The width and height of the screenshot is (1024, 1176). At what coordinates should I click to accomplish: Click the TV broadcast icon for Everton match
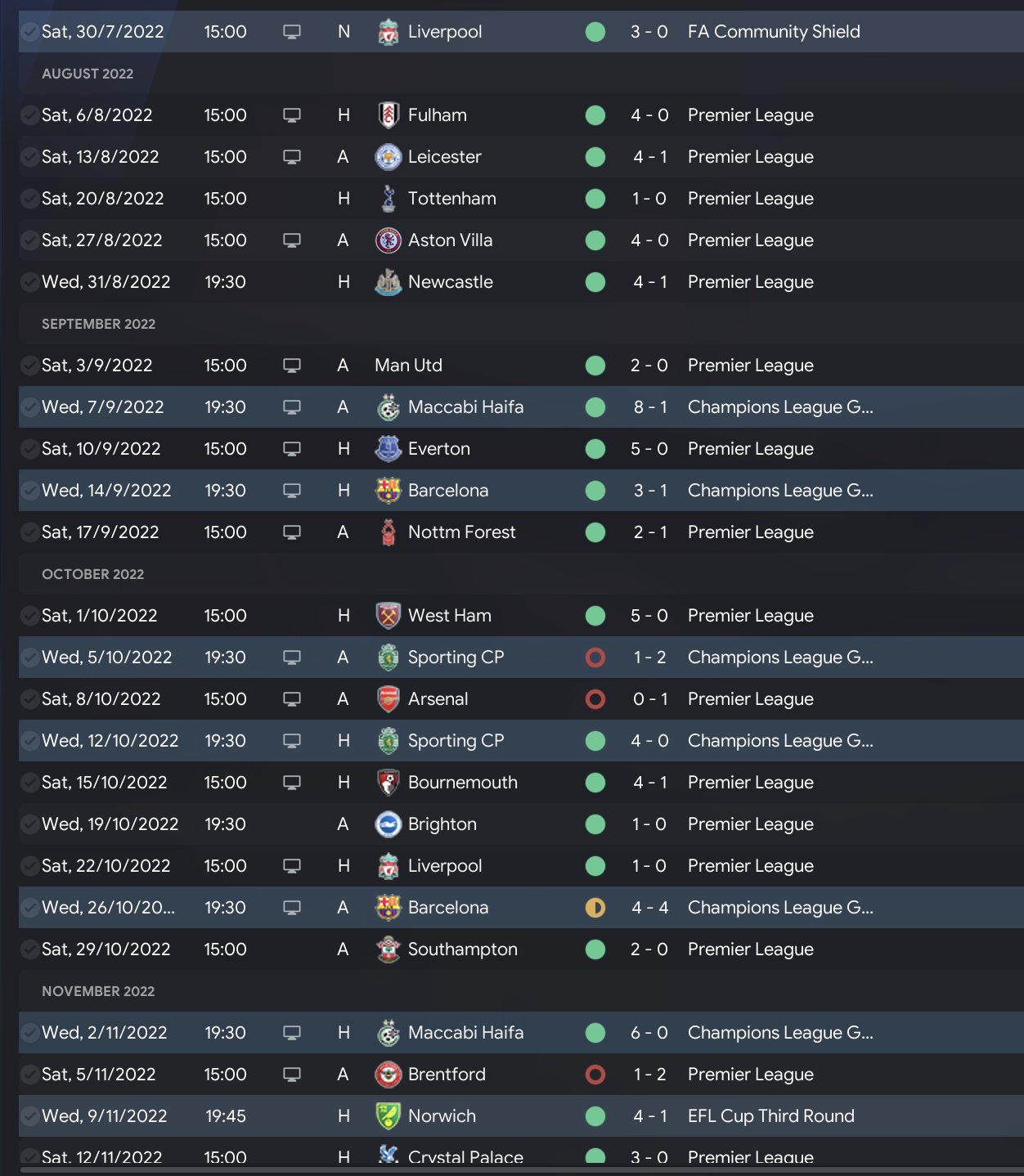coord(292,449)
